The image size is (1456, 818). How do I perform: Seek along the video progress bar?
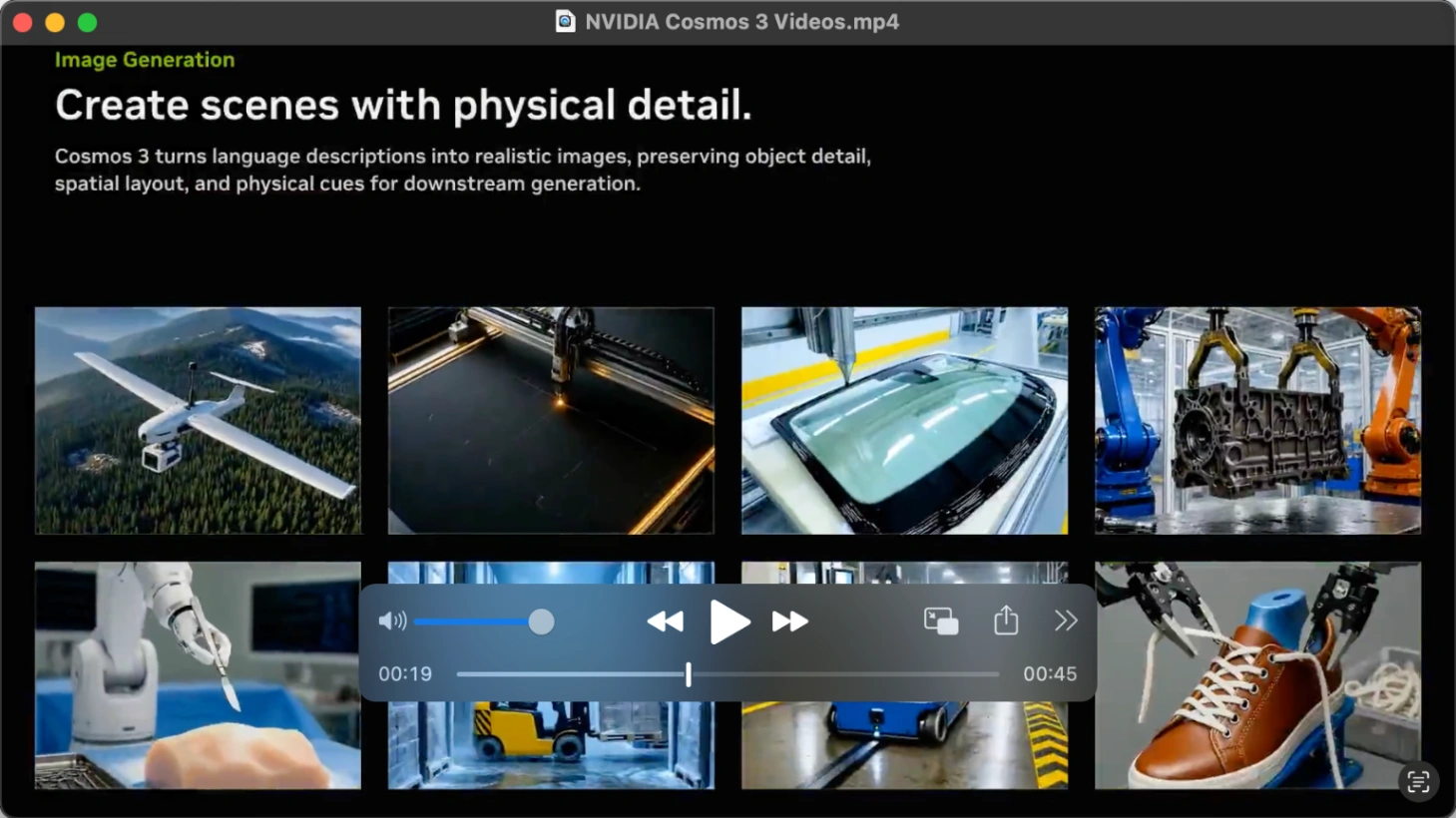728,674
